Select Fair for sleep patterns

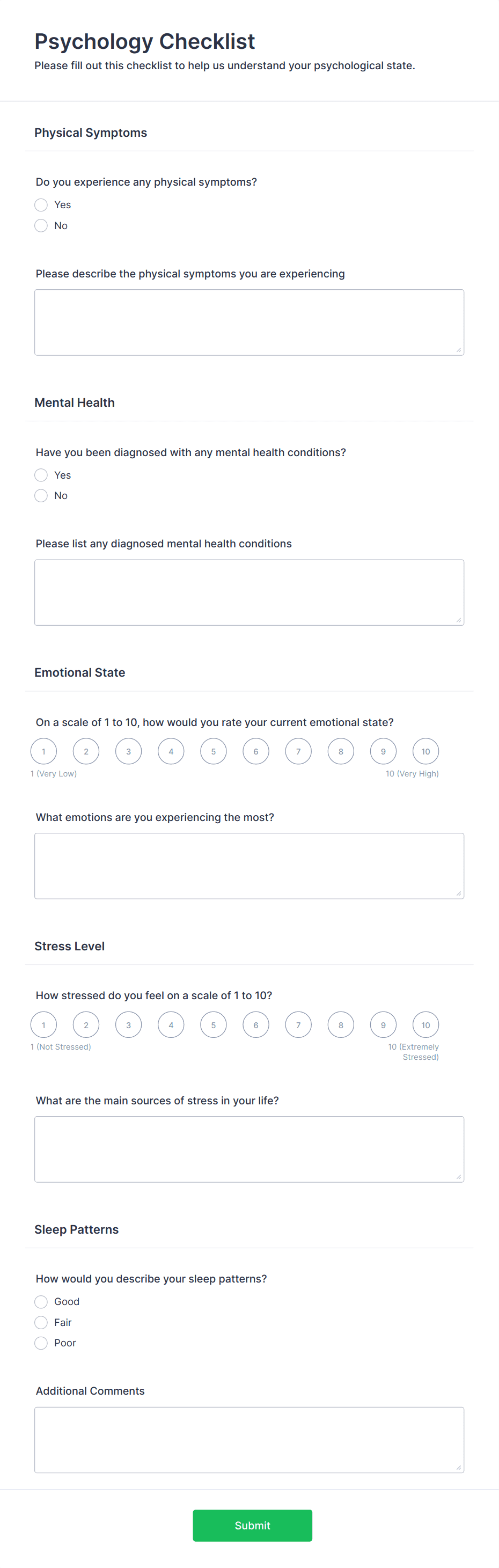[41, 1323]
